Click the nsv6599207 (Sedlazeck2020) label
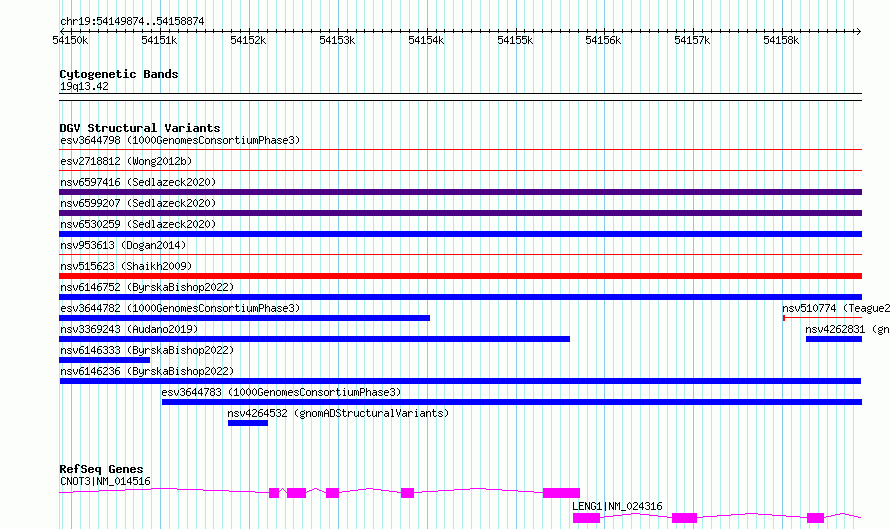 click(x=138, y=203)
